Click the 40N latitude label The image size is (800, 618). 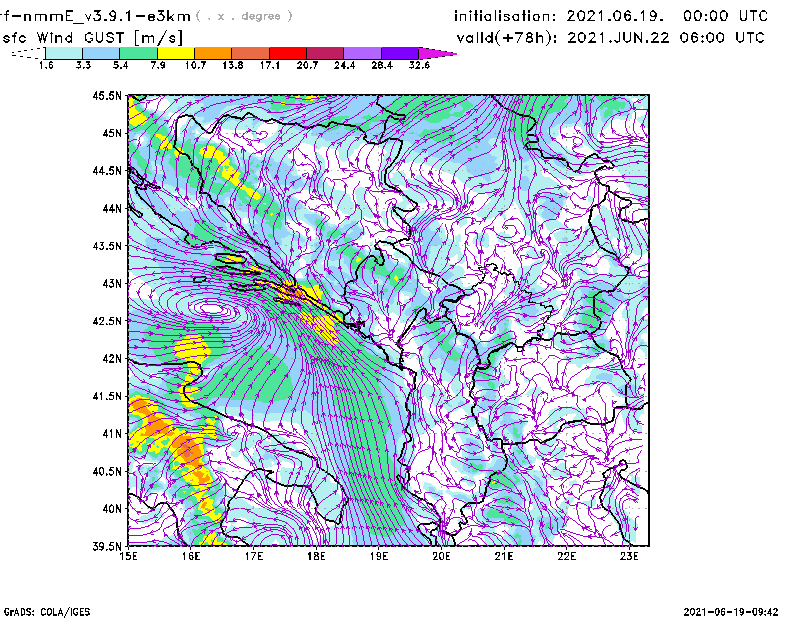[x=112, y=509]
